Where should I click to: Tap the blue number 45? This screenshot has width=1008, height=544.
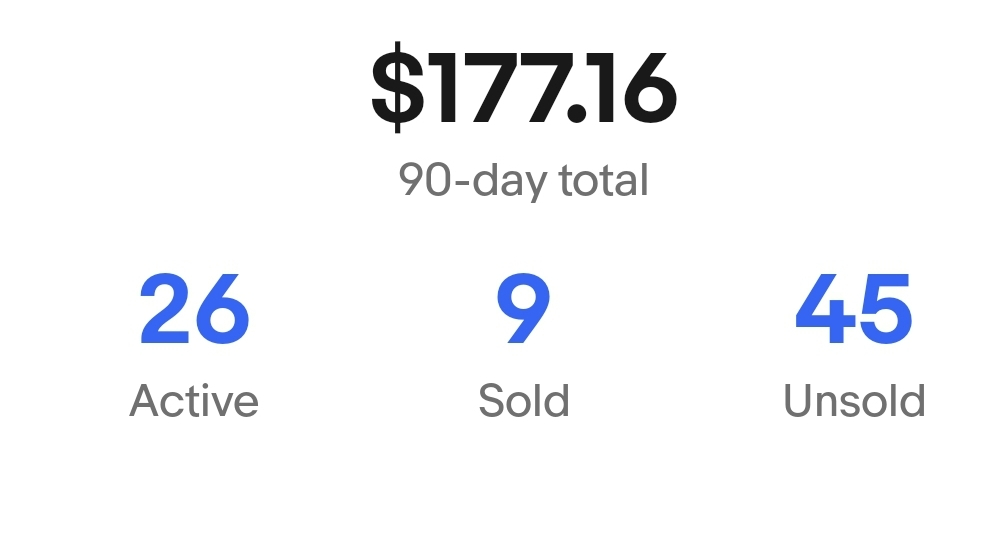(854, 310)
